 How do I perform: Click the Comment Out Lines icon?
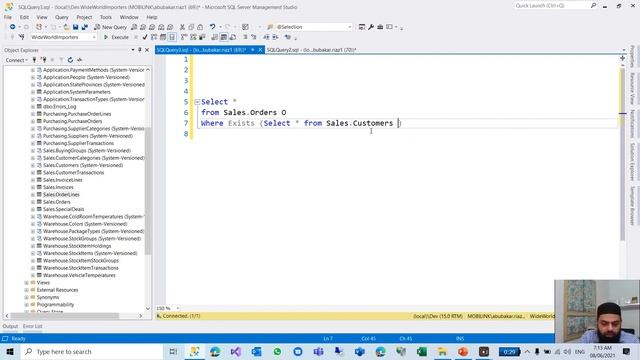click(245, 37)
